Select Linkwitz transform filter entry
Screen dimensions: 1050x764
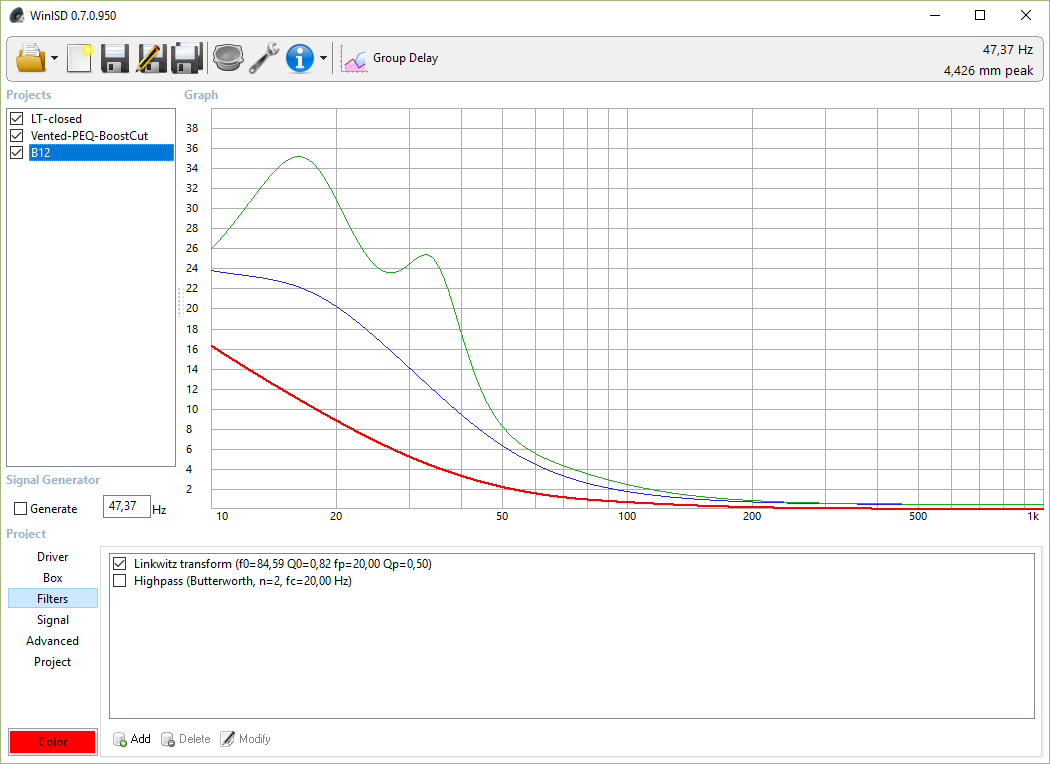click(x=283, y=564)
